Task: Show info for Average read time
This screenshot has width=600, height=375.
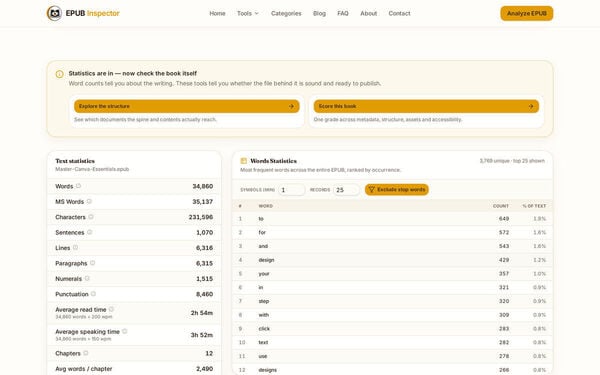Action: point(111,309)
